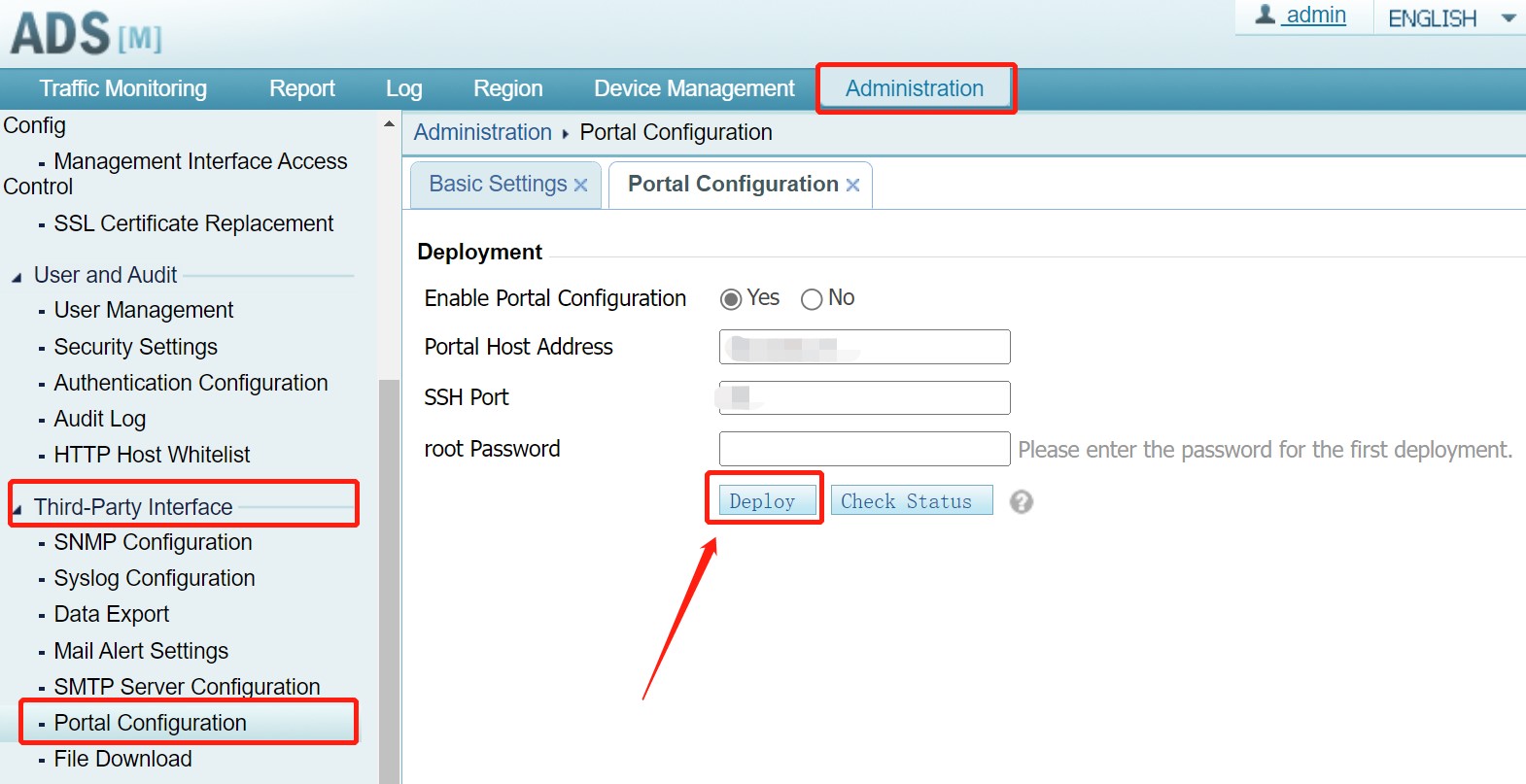Screen dimensions: 1526x784
Task: Switch to the Basic Settings tab
Action: coord(498,184)
